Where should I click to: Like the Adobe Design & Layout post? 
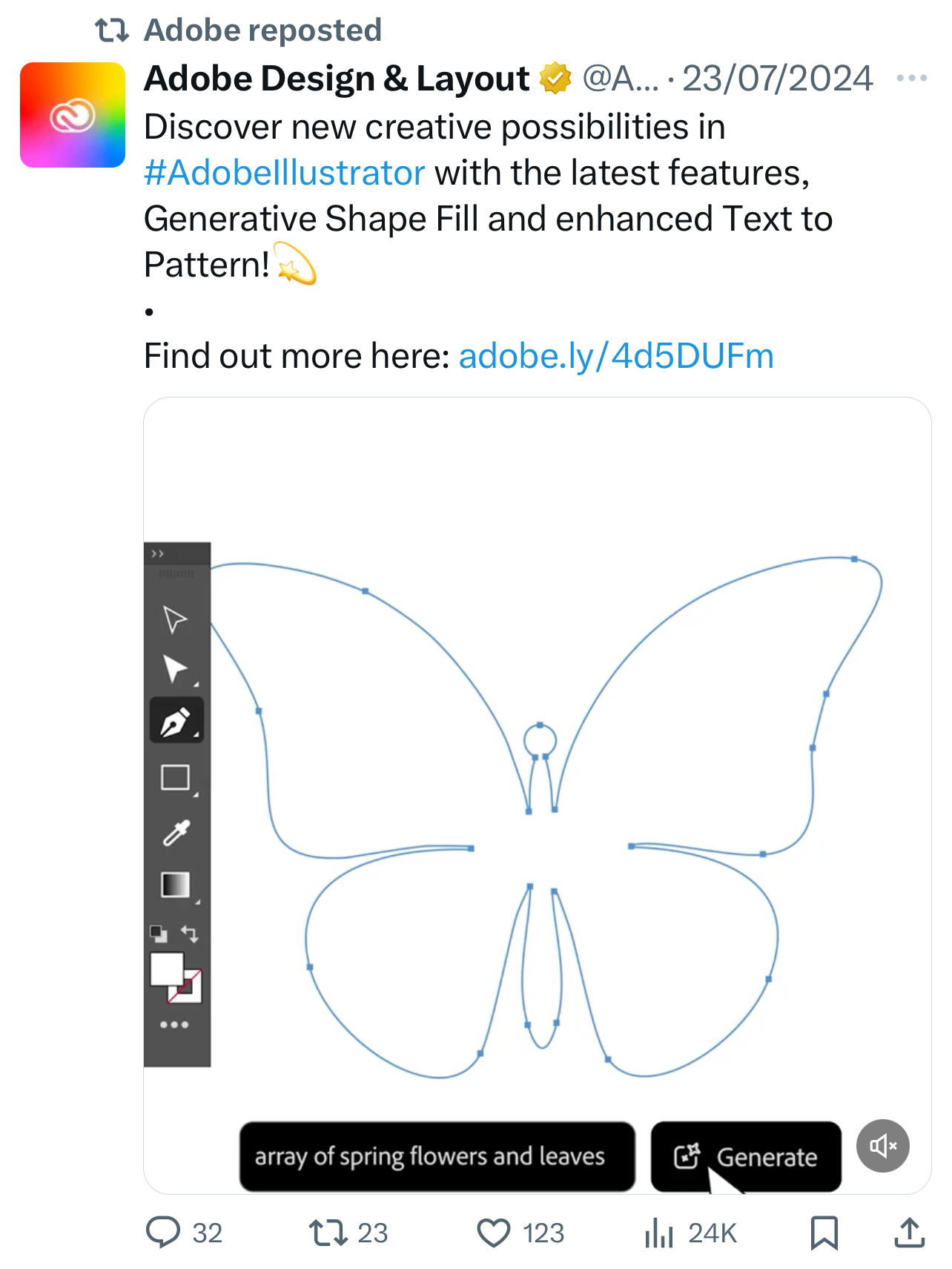click(493, 1233)
